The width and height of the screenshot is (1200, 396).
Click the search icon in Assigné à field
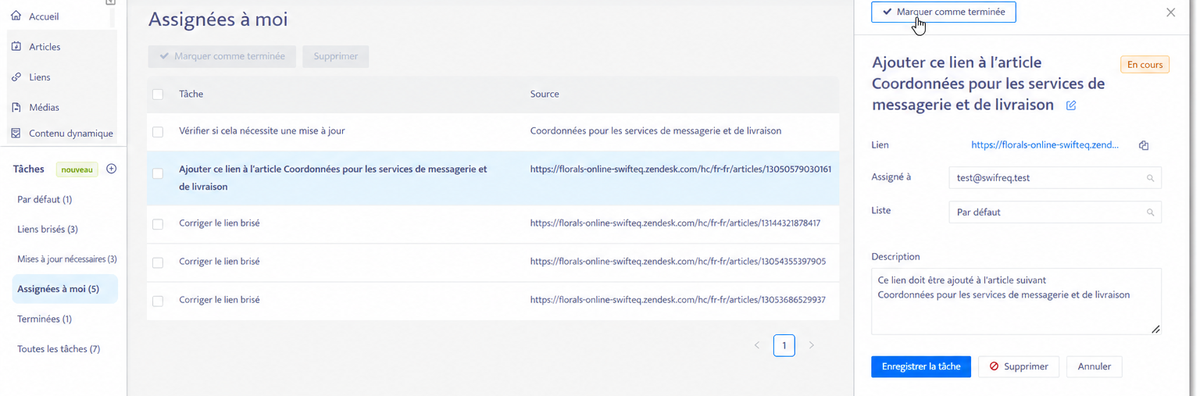coord(1151,178)
